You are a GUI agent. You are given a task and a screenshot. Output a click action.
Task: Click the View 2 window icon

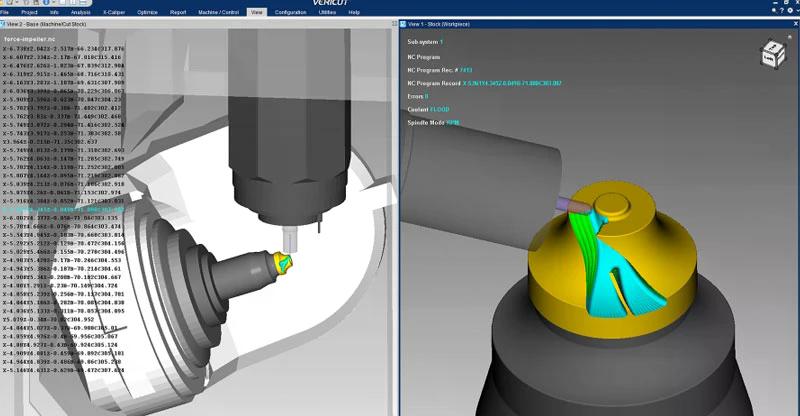click(x=5, y=24)
